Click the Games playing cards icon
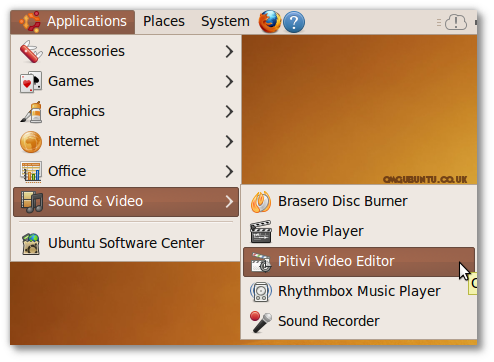 pos(31,82)
